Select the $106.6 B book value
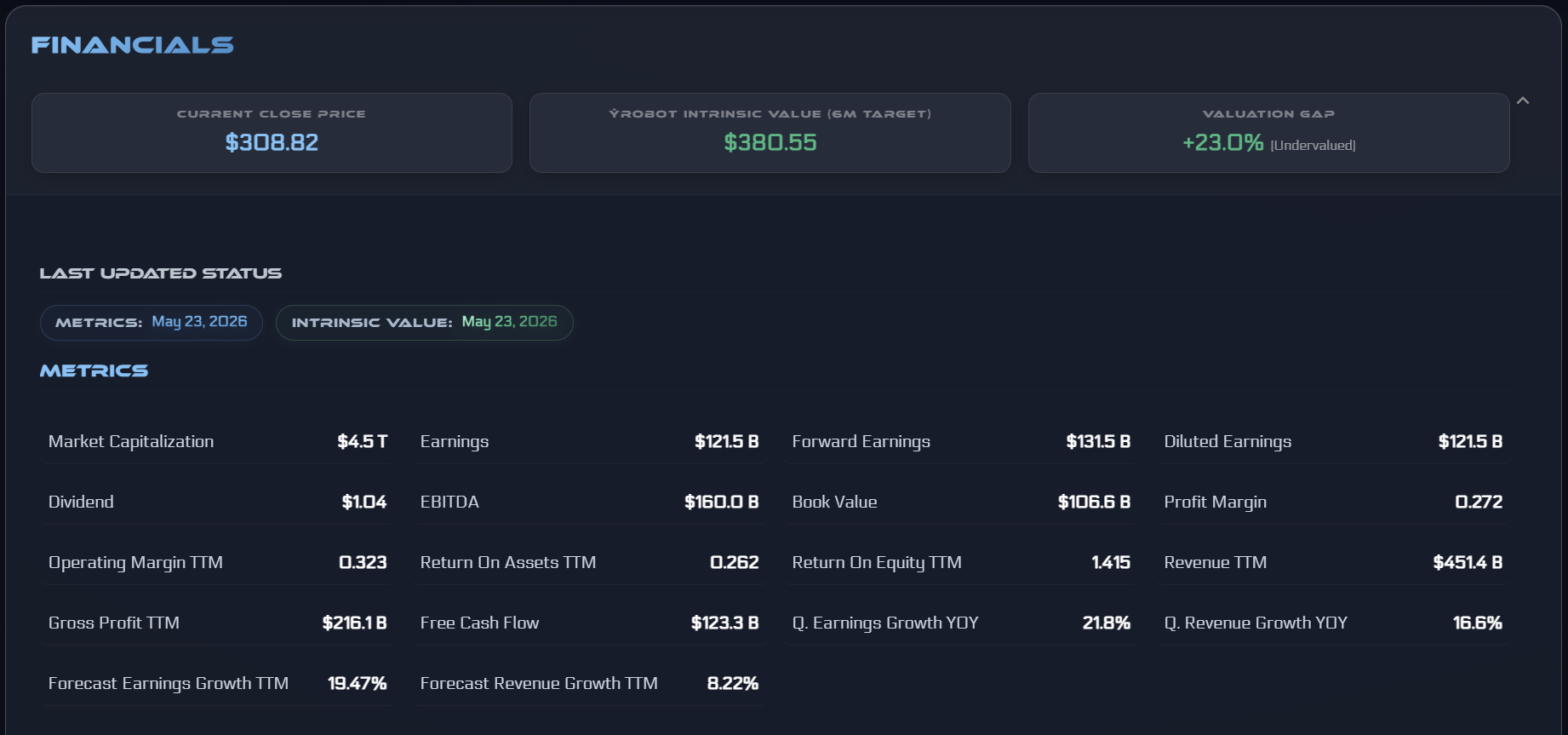The width and height of the screenshot is (1568, 735). [x=1094, y=502]
